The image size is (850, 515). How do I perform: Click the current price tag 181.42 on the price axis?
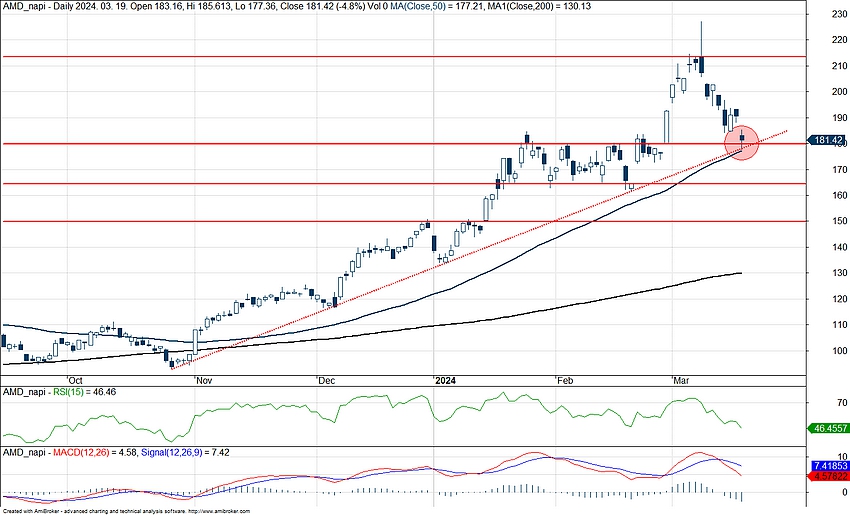(x=828, y=140)
